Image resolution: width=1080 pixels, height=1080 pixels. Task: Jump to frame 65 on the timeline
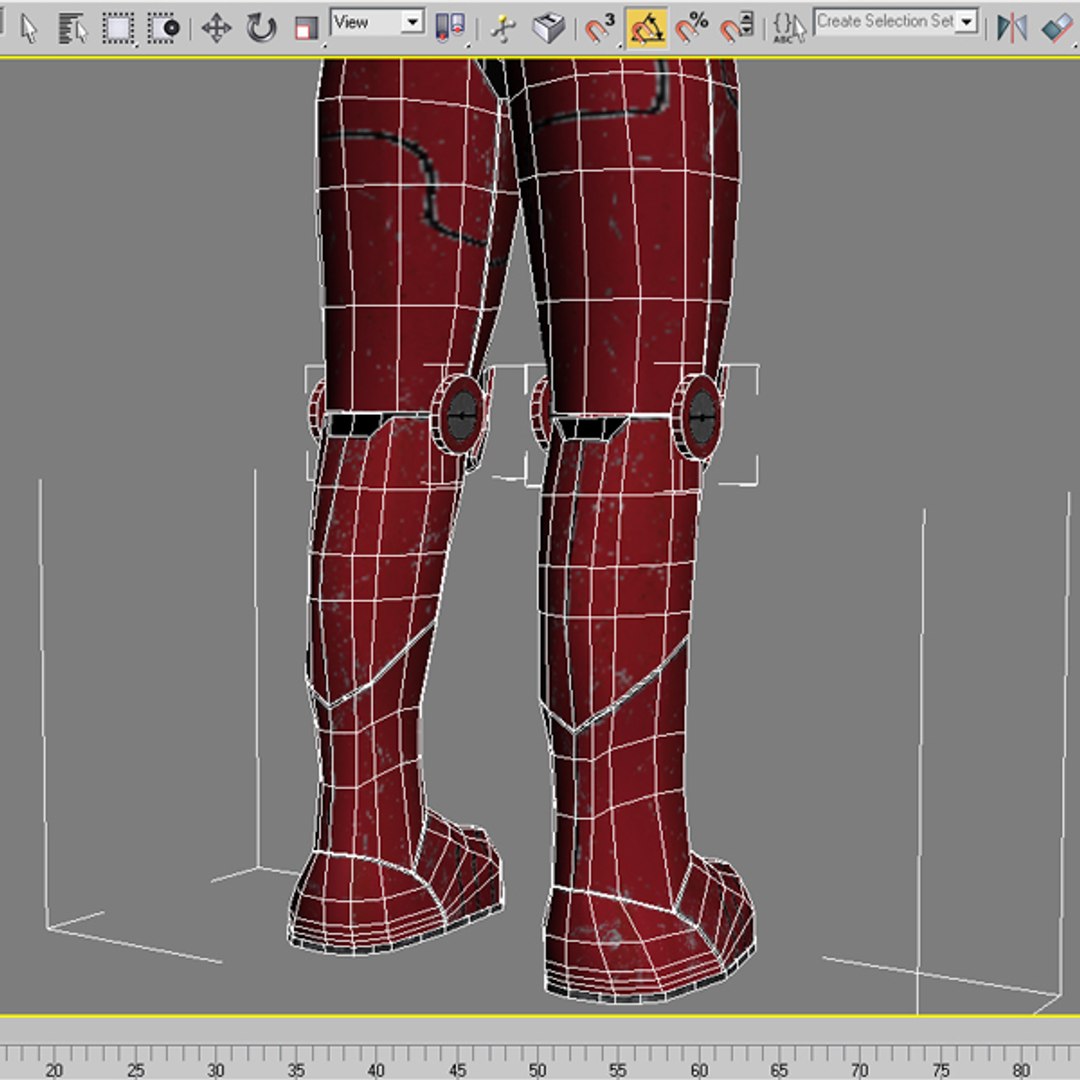click(780, 1070)
